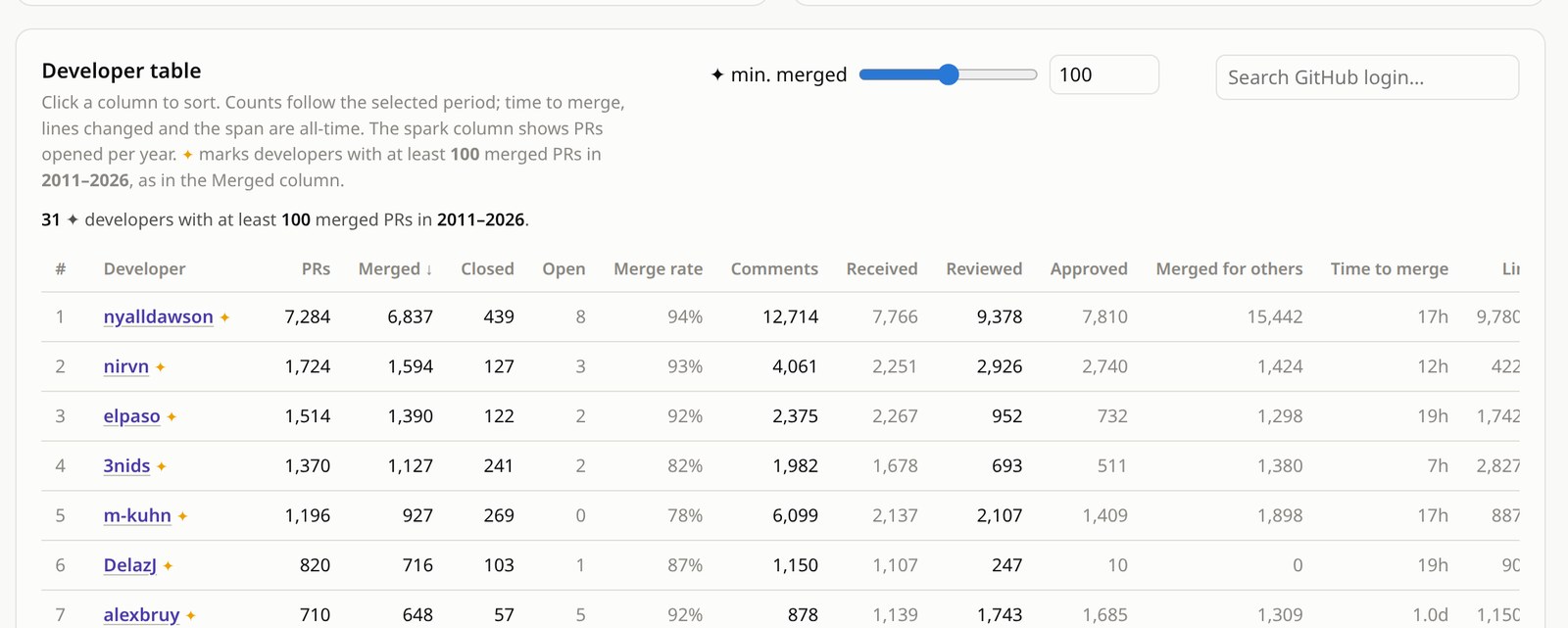This screenshot has width=1568, height=628.
Task: Sort by the Open column header
Action: pyautogui.click(x=563, y=268)
